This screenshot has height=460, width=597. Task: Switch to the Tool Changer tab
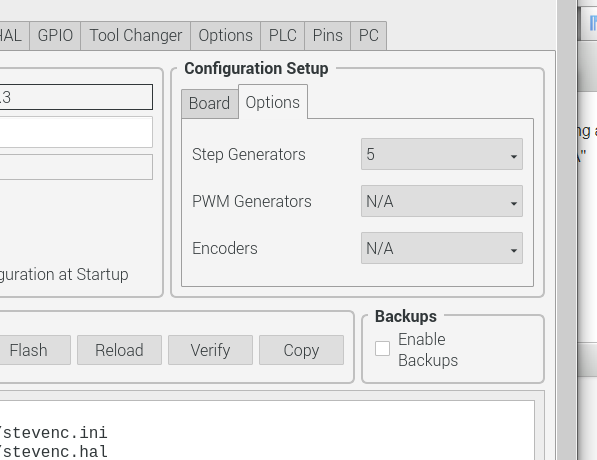pyautogui.click(x=136, y=36)
